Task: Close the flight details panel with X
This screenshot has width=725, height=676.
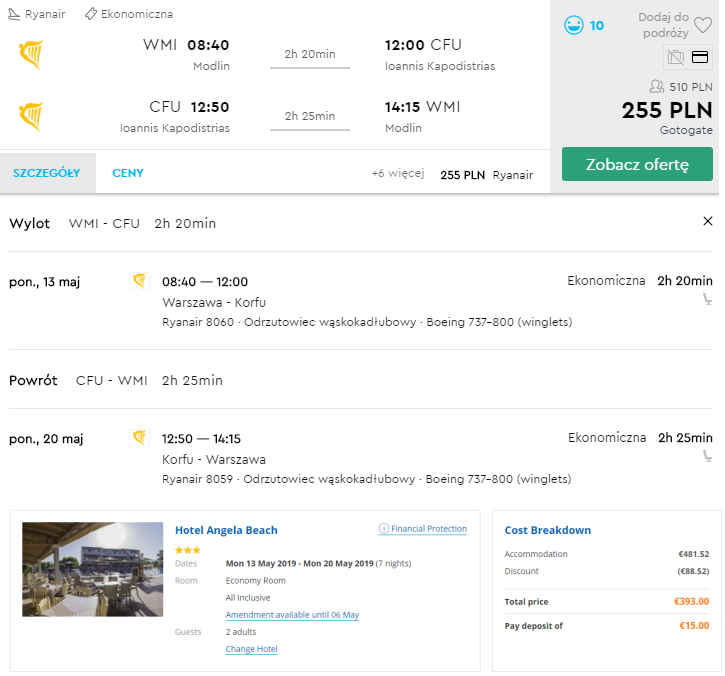Action: 707,221
